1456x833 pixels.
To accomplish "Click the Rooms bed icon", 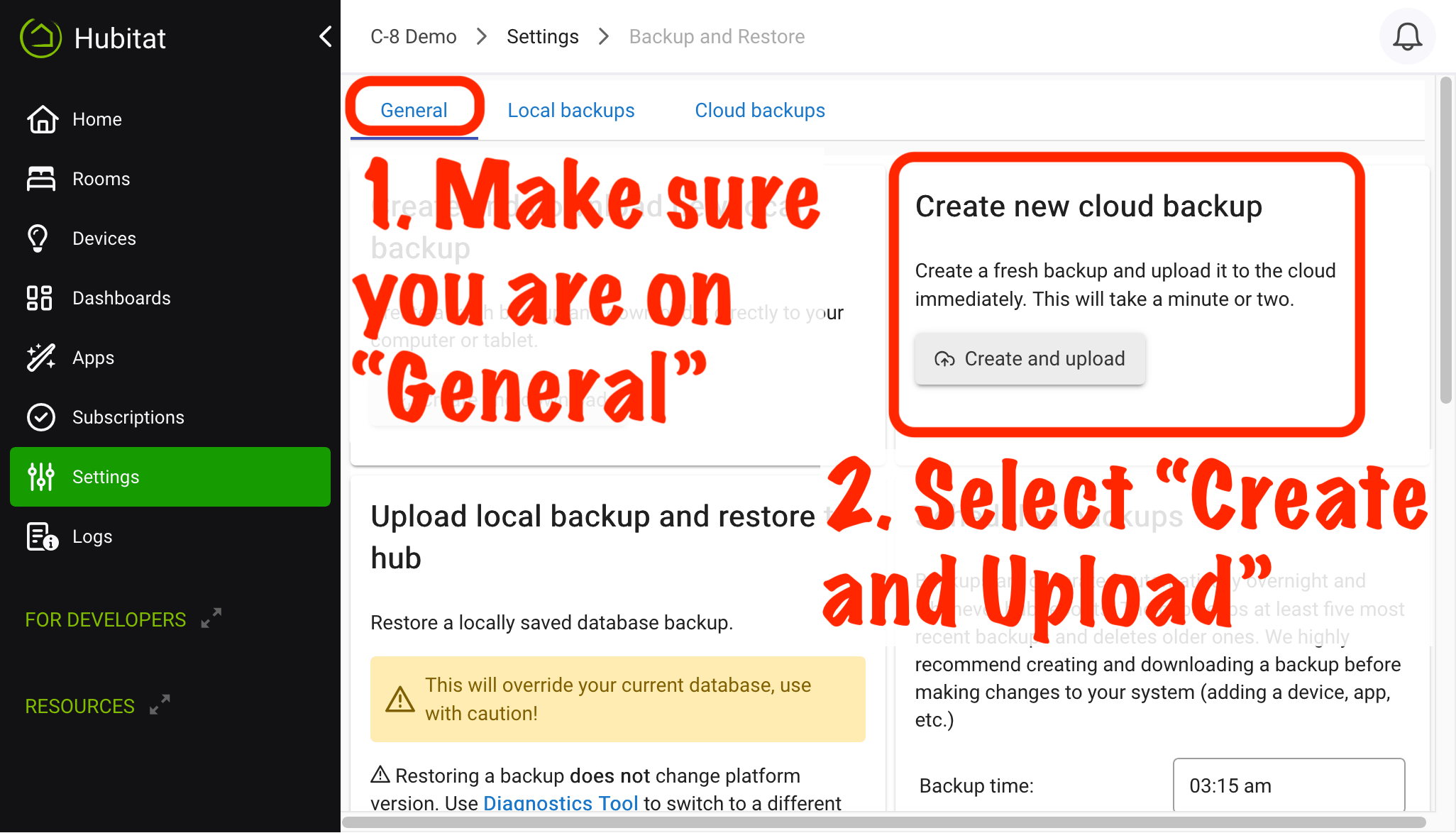I will click(x=41, y=179).
